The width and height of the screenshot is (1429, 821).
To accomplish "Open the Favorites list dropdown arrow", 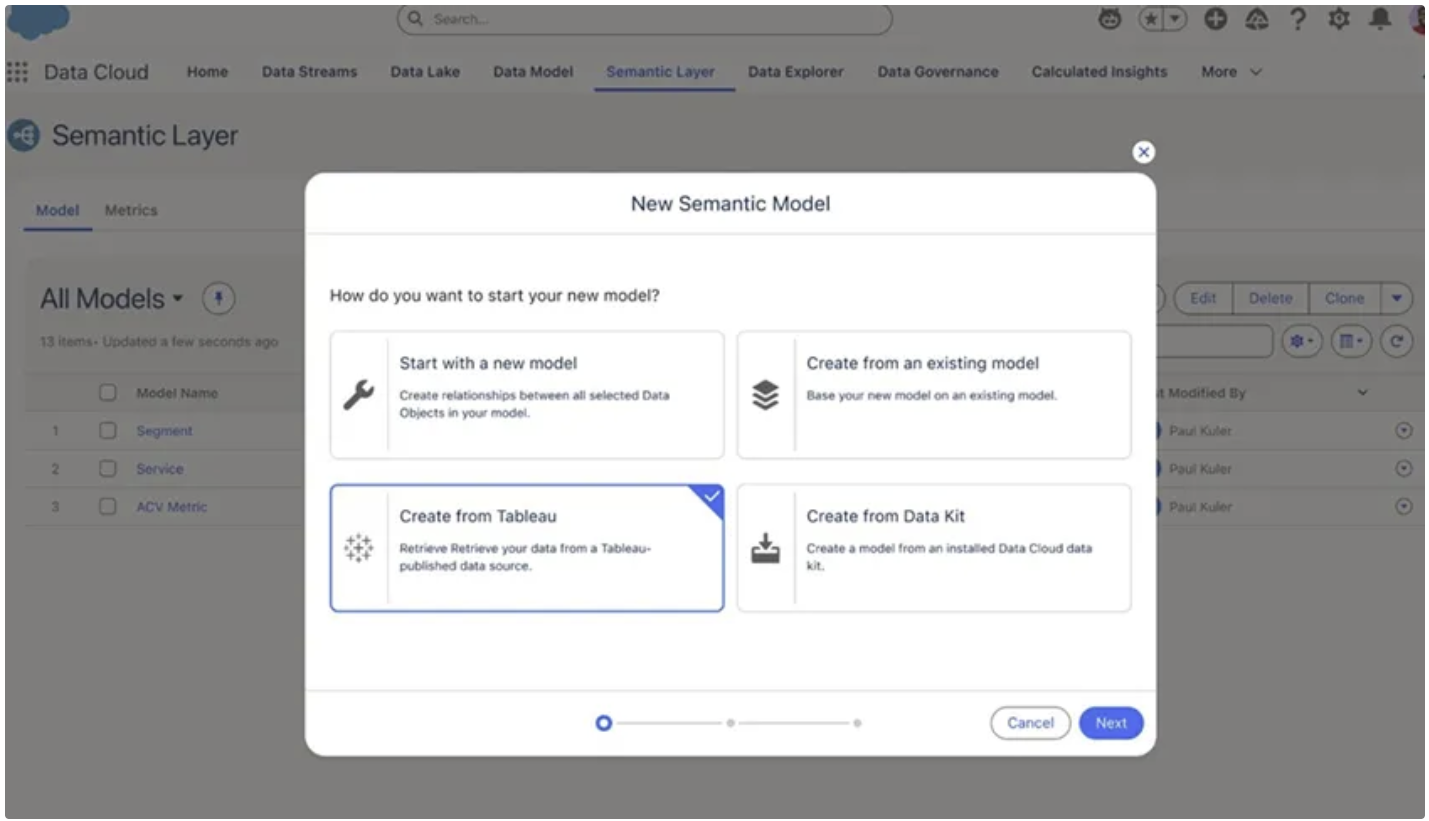I will pyautogui.click(x=1175, y=19).
